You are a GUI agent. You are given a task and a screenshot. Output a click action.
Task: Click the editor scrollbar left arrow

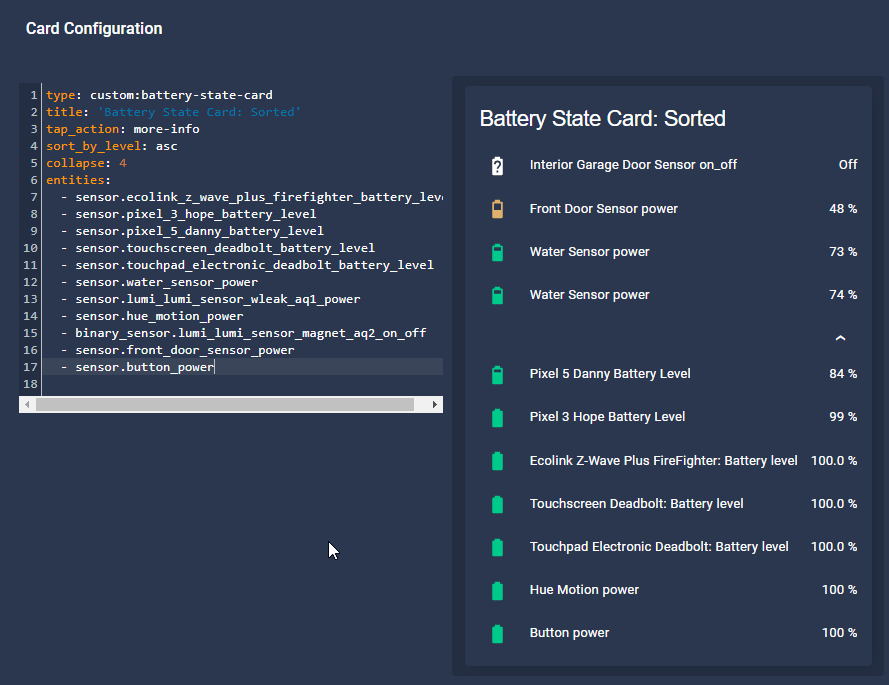(x=27, y=404)
